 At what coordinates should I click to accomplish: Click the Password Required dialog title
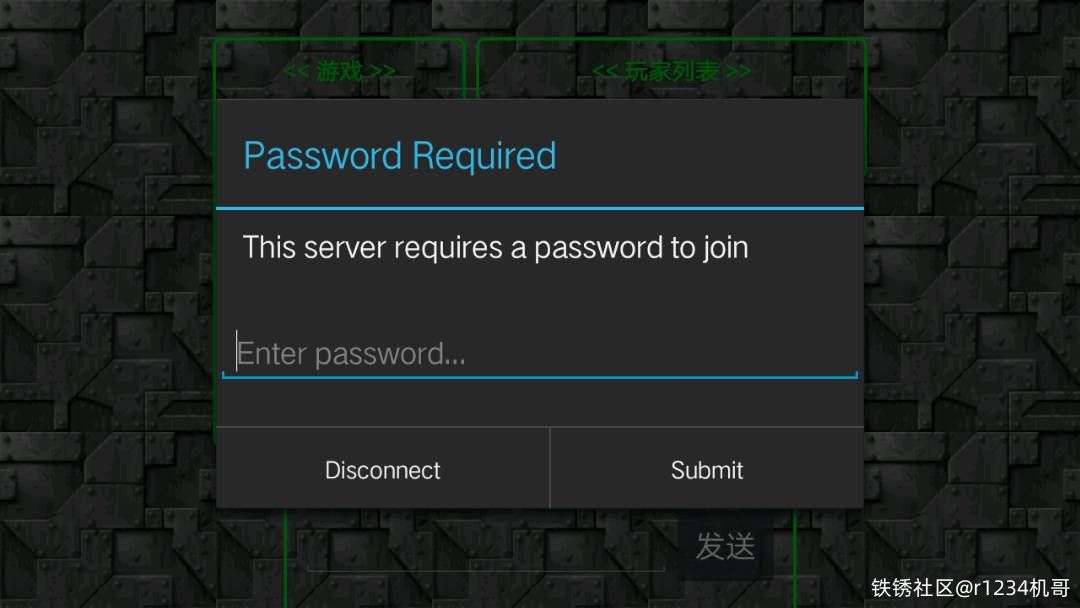click(399, 156)
